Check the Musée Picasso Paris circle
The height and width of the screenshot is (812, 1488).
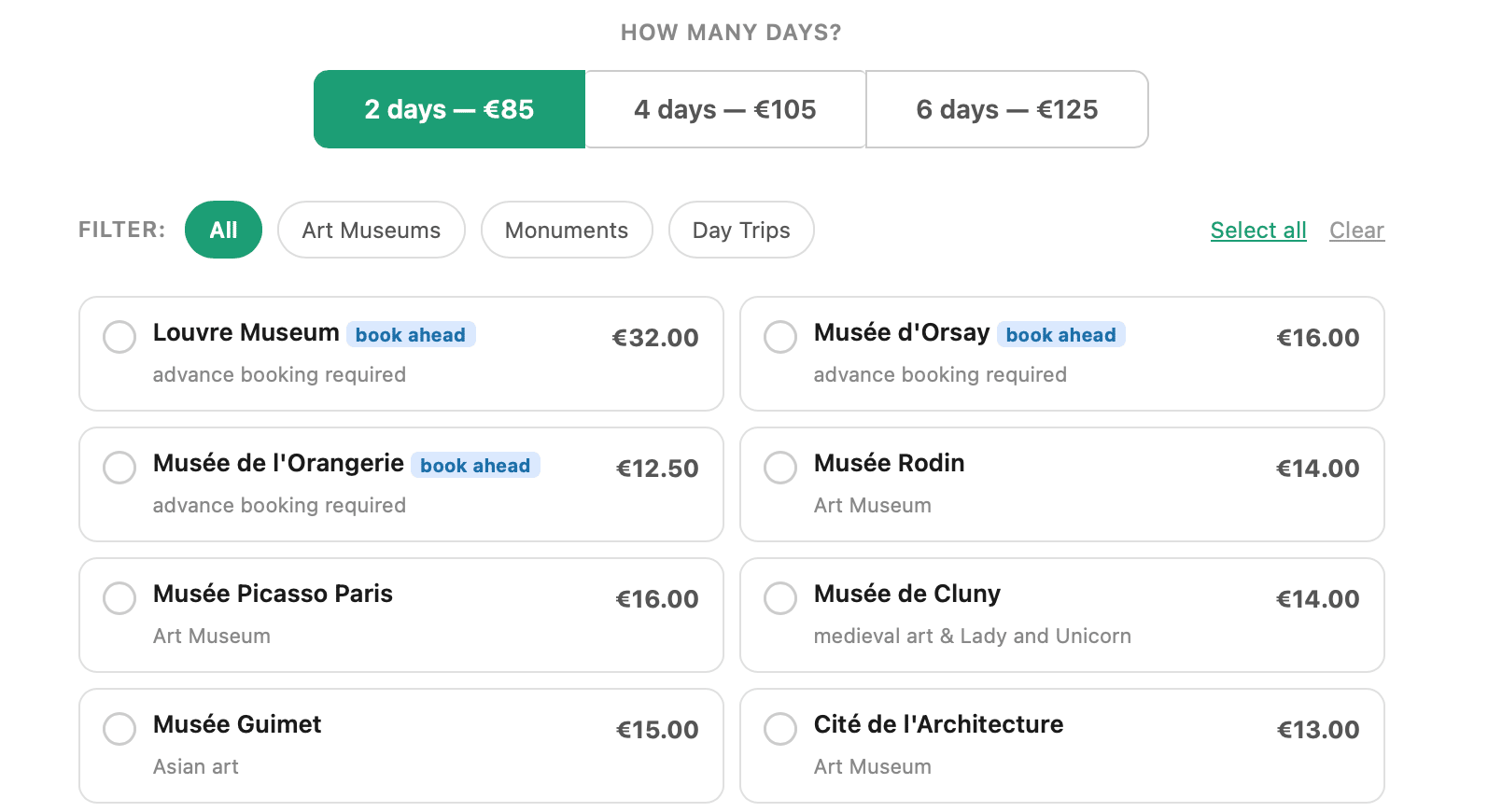pyautogui.click(x=119, y=598)
